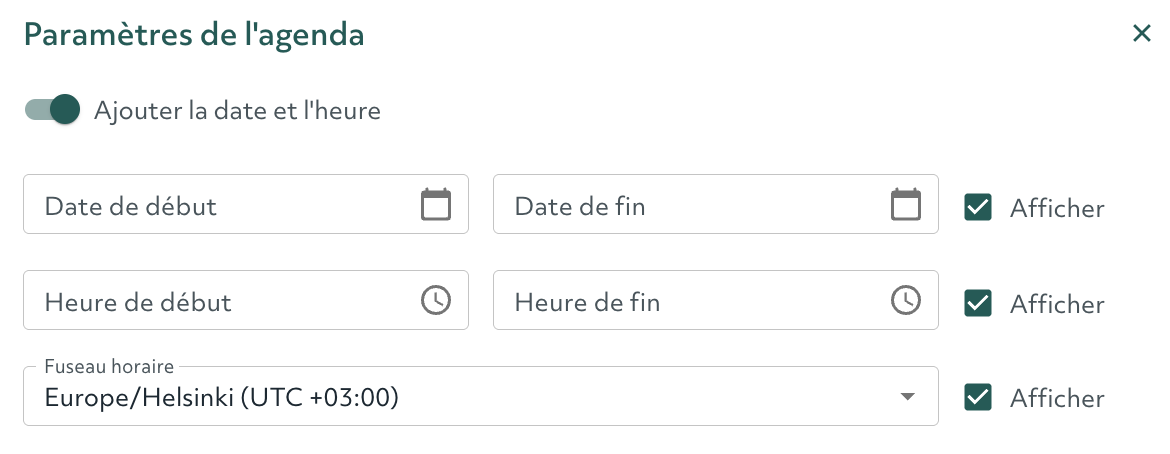Open the Europe/Helsinki (UTC +03:00) timezone selector
Image resolution: width=1170 pixels, height=454 pixels.
coord(481,397)
